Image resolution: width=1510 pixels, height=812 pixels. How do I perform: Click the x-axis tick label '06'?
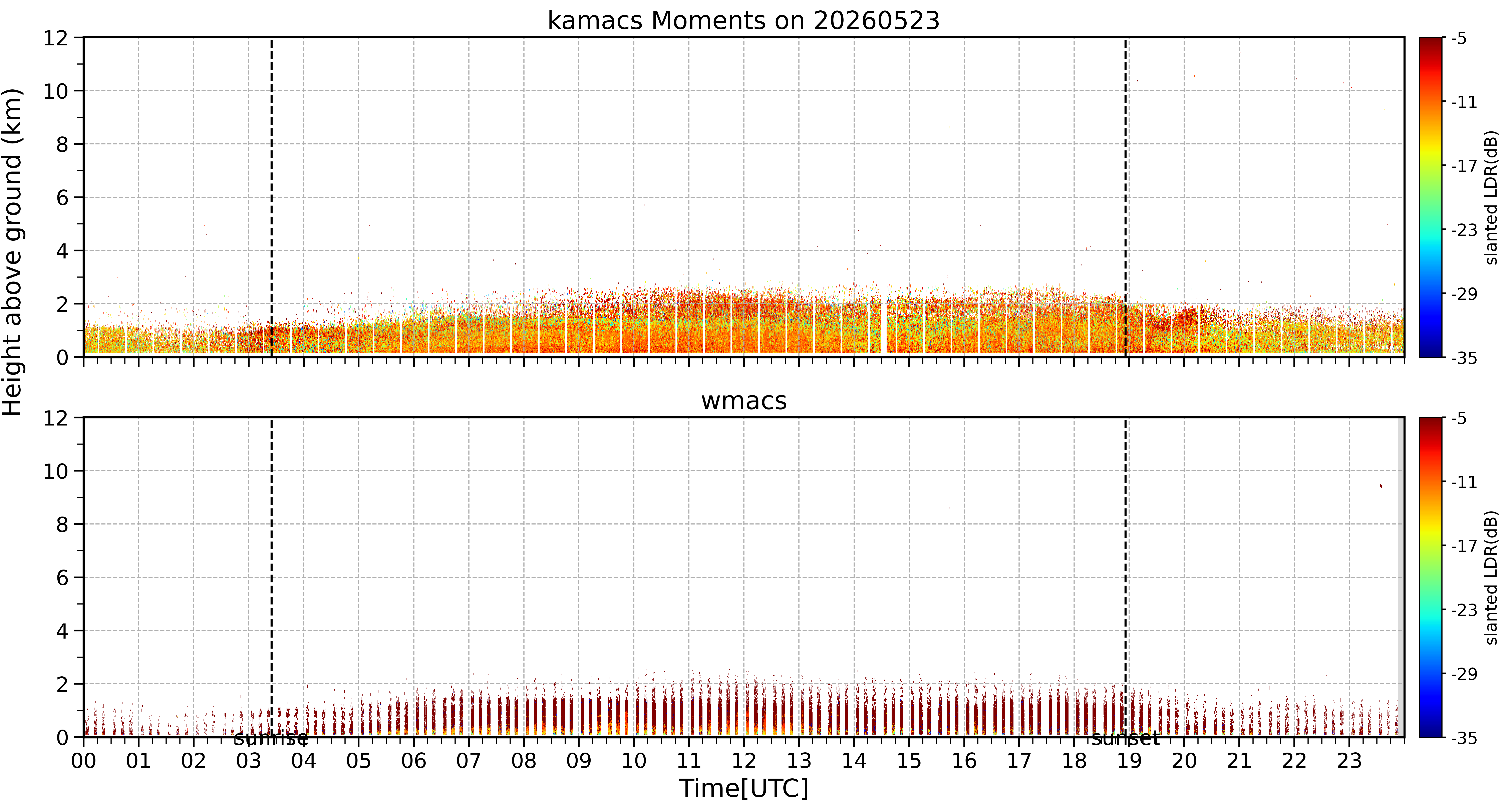[x=414, y=761]
